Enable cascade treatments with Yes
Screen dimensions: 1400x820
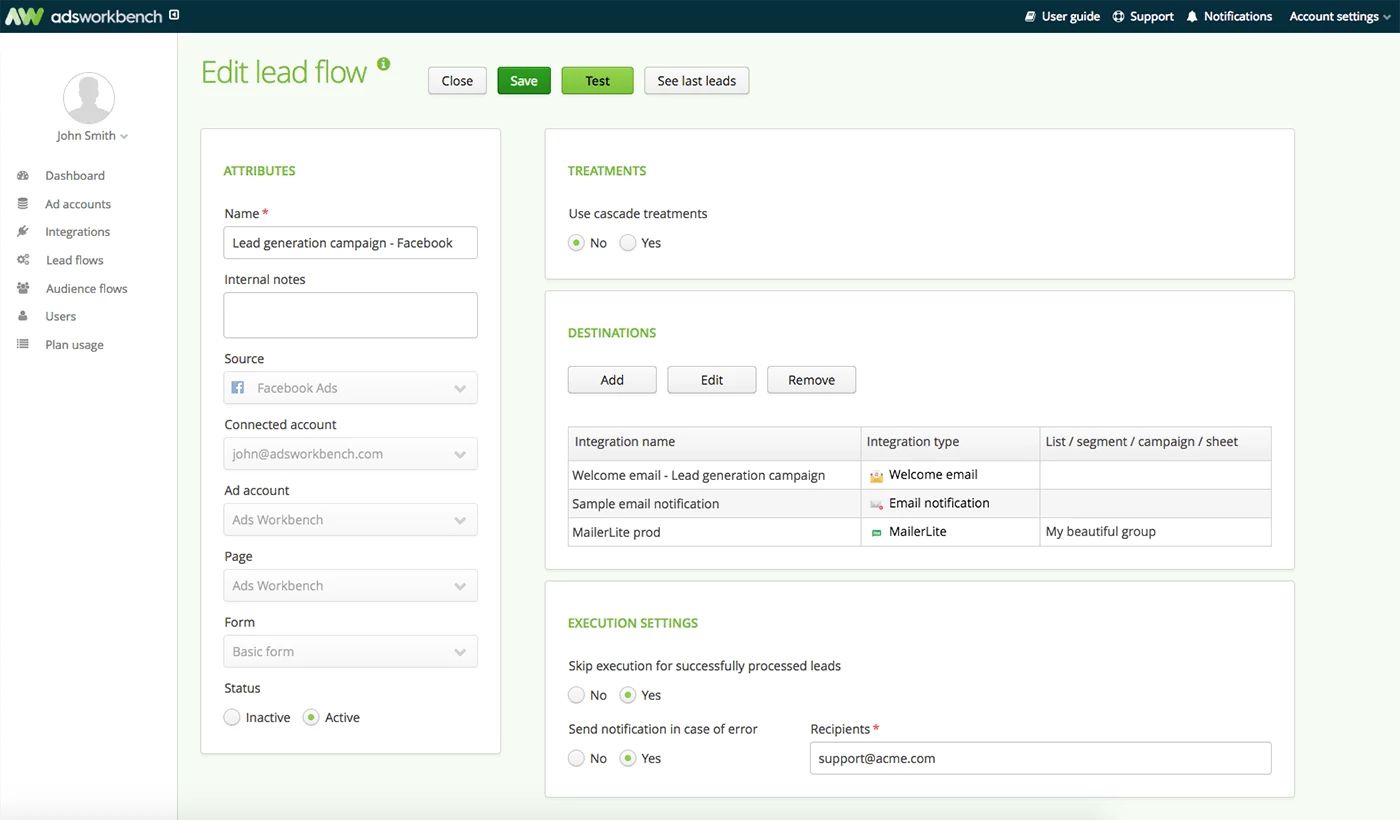click(628, 243)
